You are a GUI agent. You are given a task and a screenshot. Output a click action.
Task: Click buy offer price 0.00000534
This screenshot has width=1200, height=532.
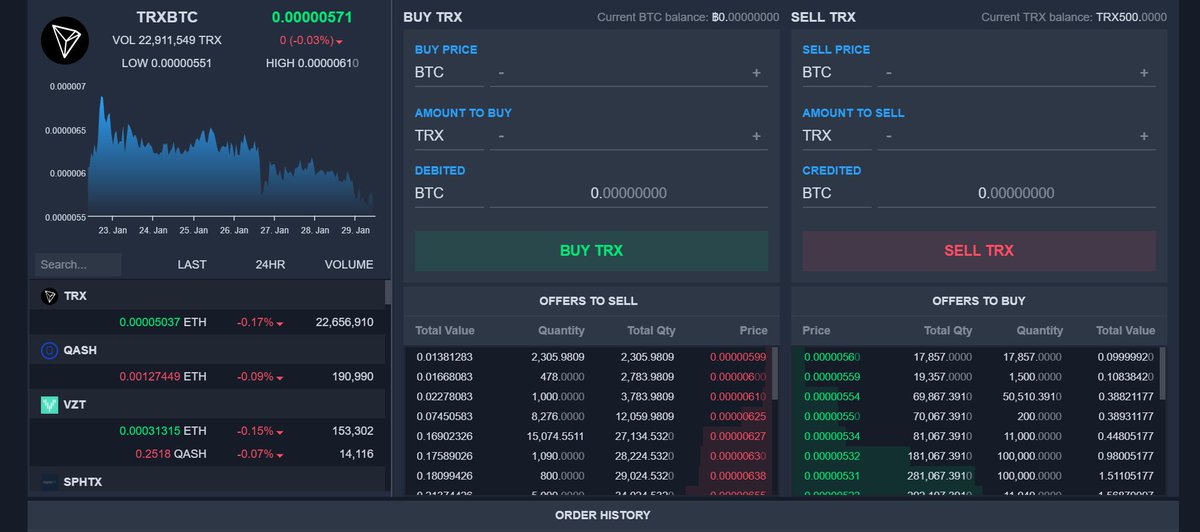click(x=831, y=435)
